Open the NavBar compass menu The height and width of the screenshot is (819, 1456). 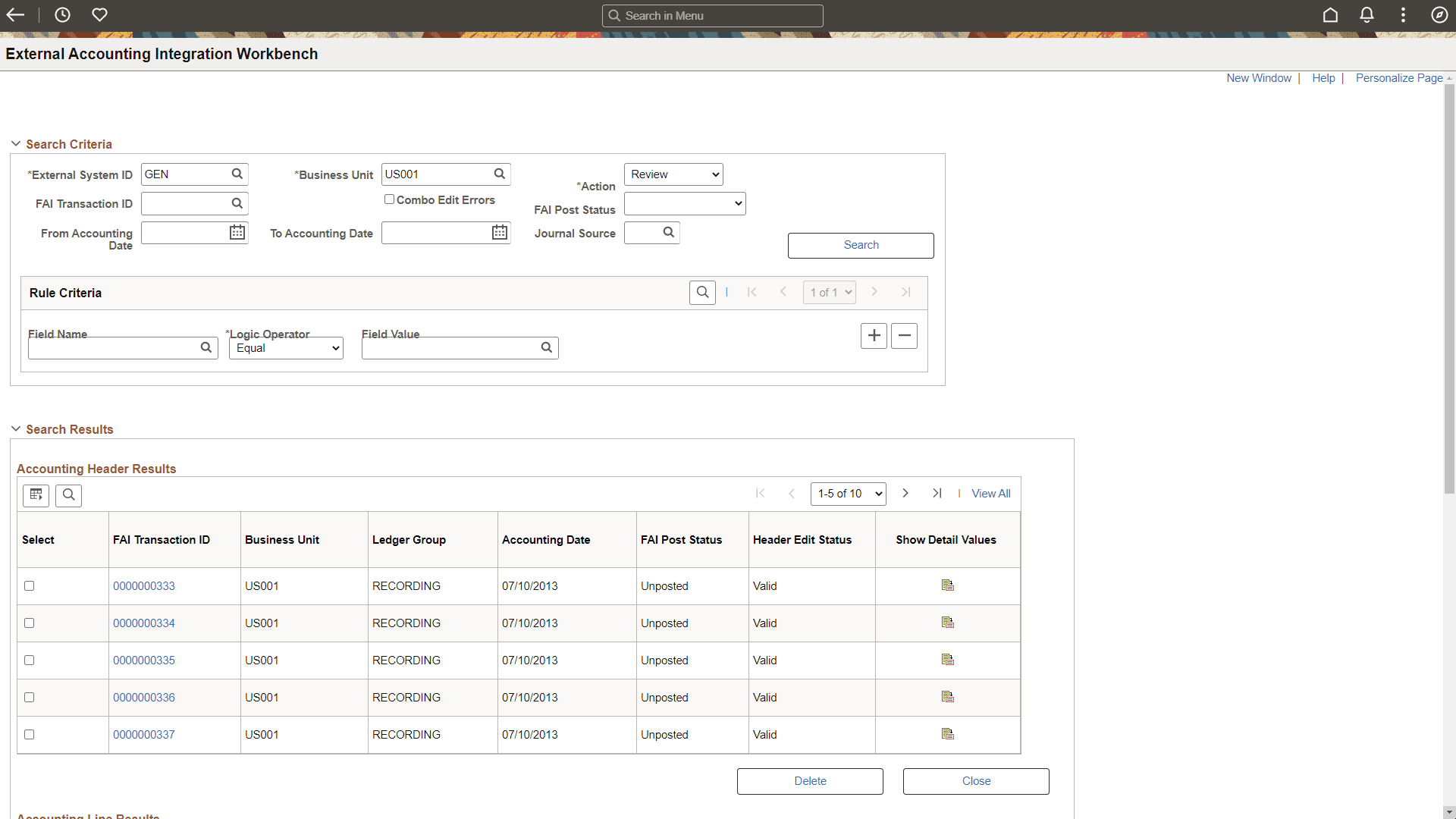[x=1439, y=14]
